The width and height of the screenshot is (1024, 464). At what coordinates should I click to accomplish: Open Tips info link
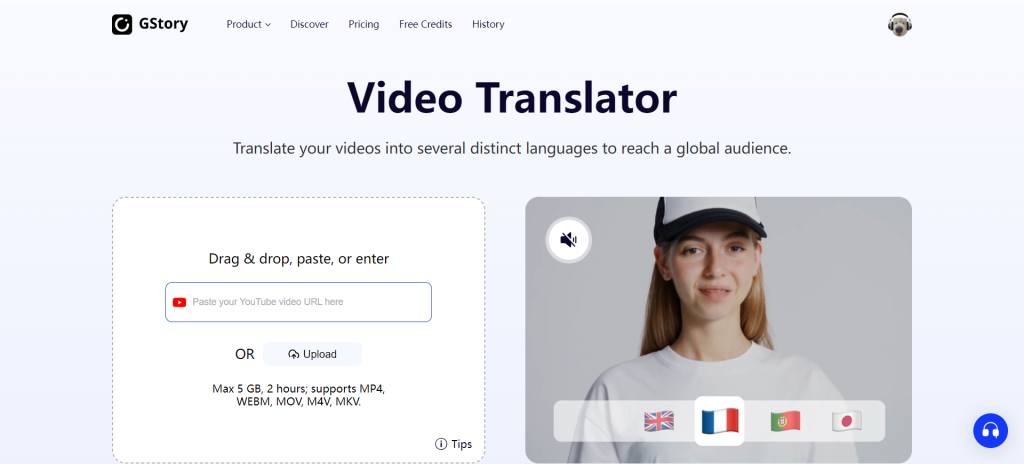[x=453, y=444]
